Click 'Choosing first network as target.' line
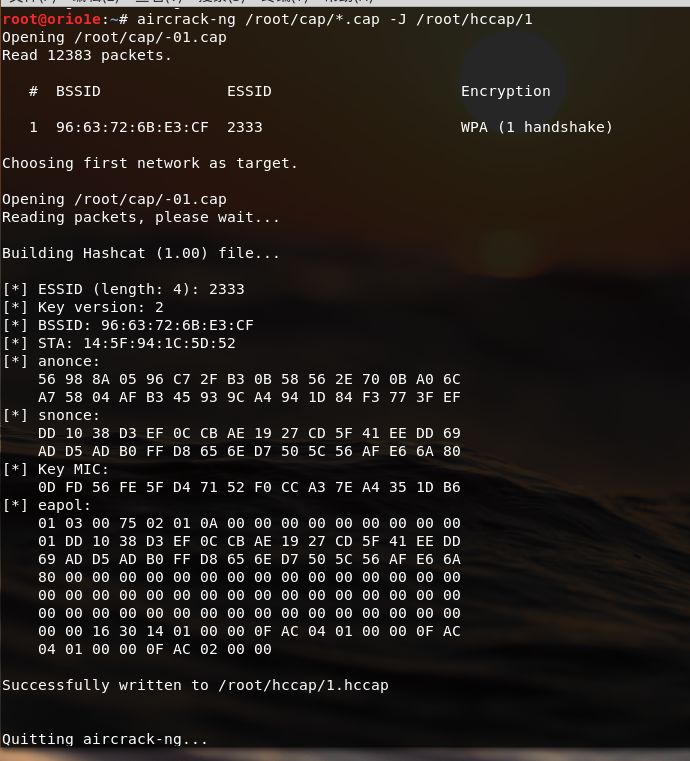This screenshot has height=761, width=690. (149, 163)
